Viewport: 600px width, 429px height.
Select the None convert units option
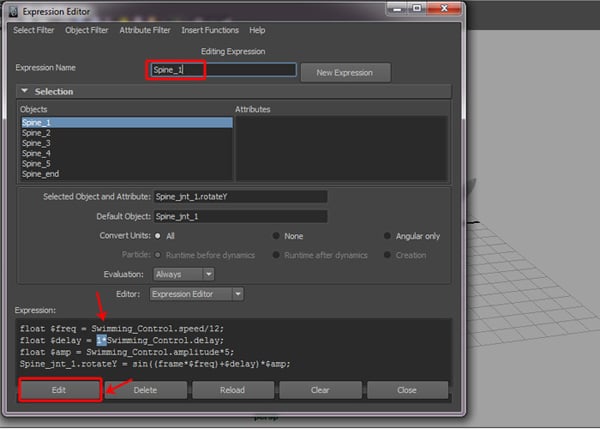[276, 236]
